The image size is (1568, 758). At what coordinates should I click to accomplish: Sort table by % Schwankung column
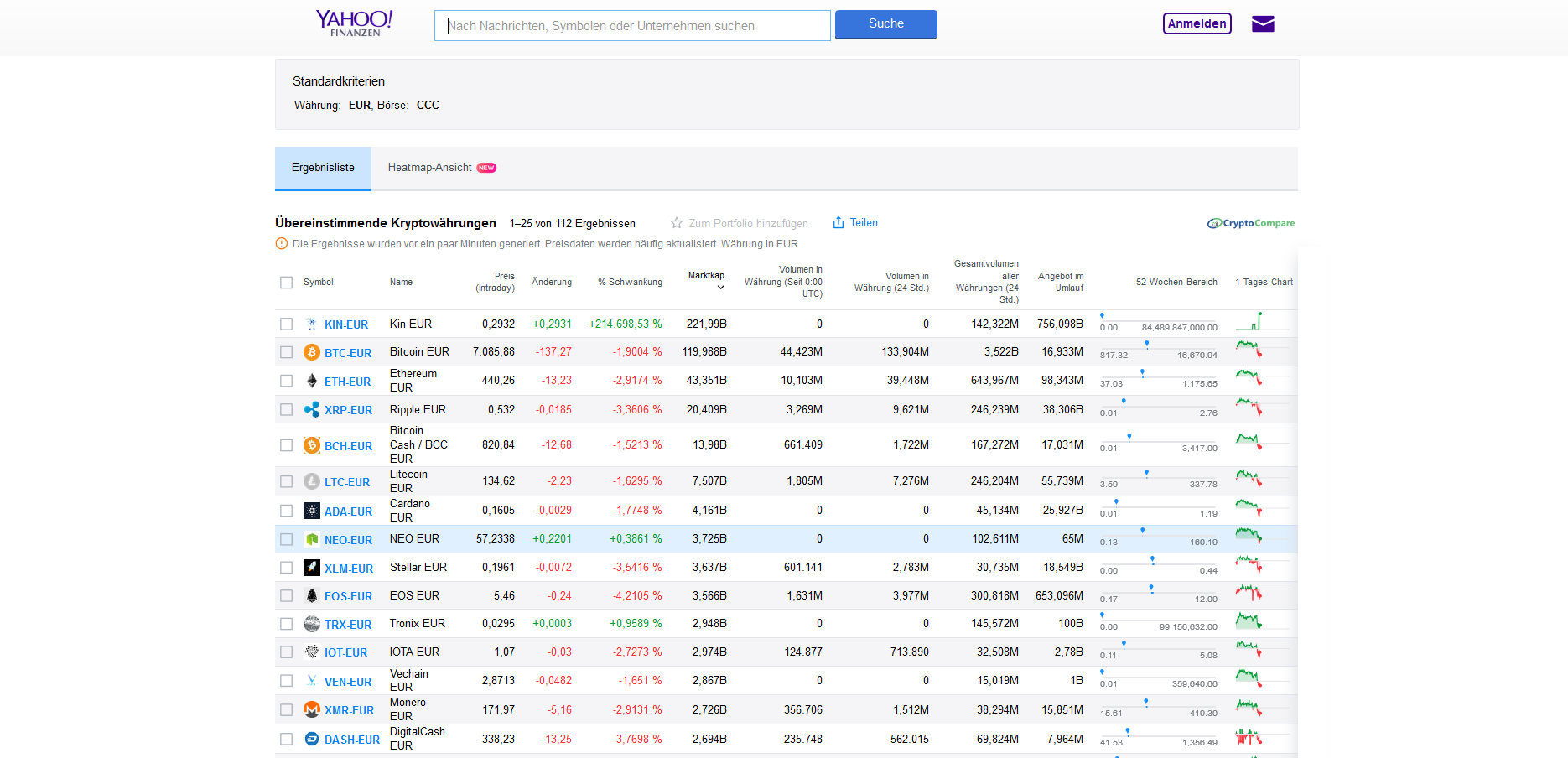[630, 282]
